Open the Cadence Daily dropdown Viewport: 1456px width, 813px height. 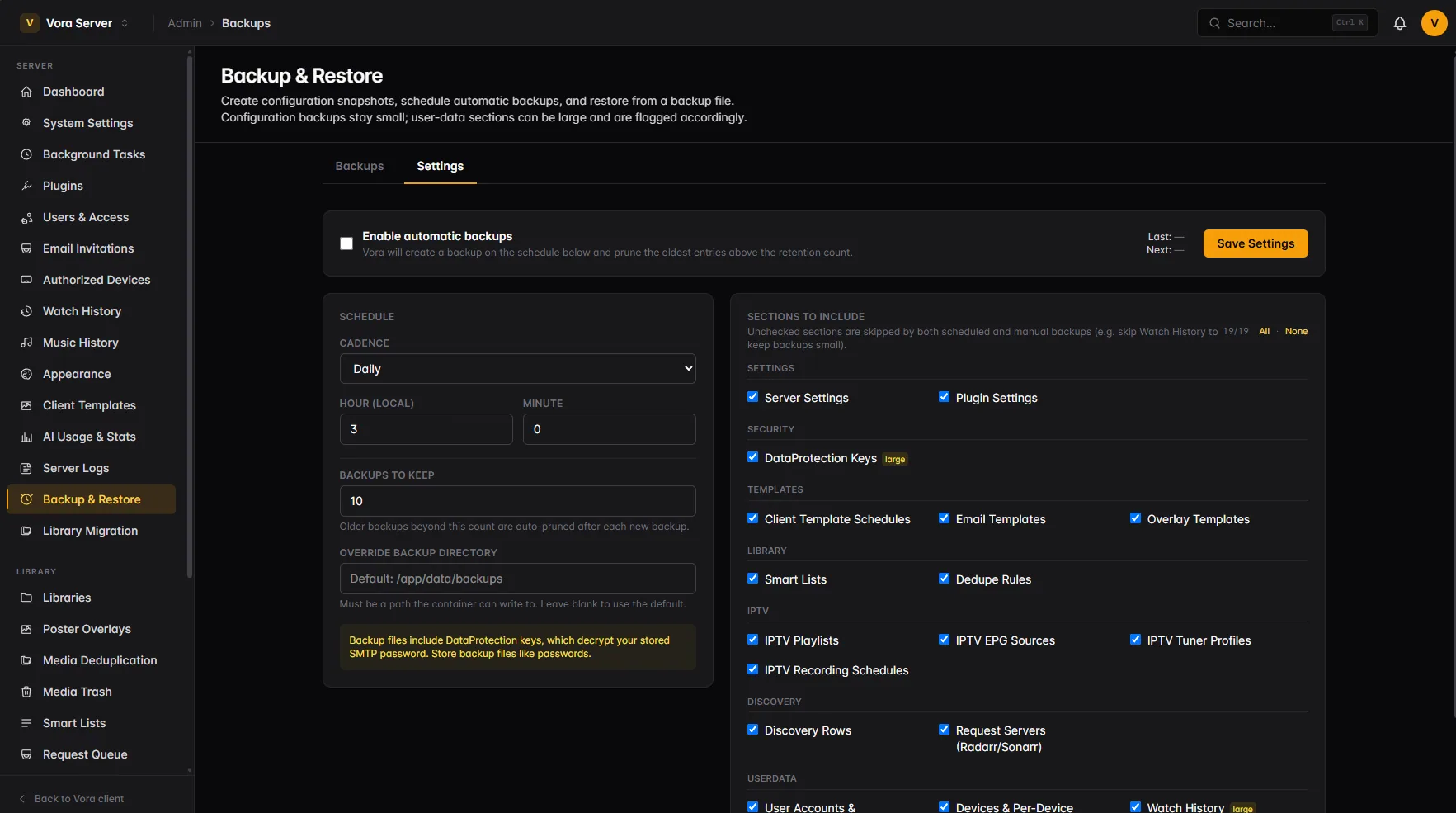pyautogui.click(x=517, y=369)
